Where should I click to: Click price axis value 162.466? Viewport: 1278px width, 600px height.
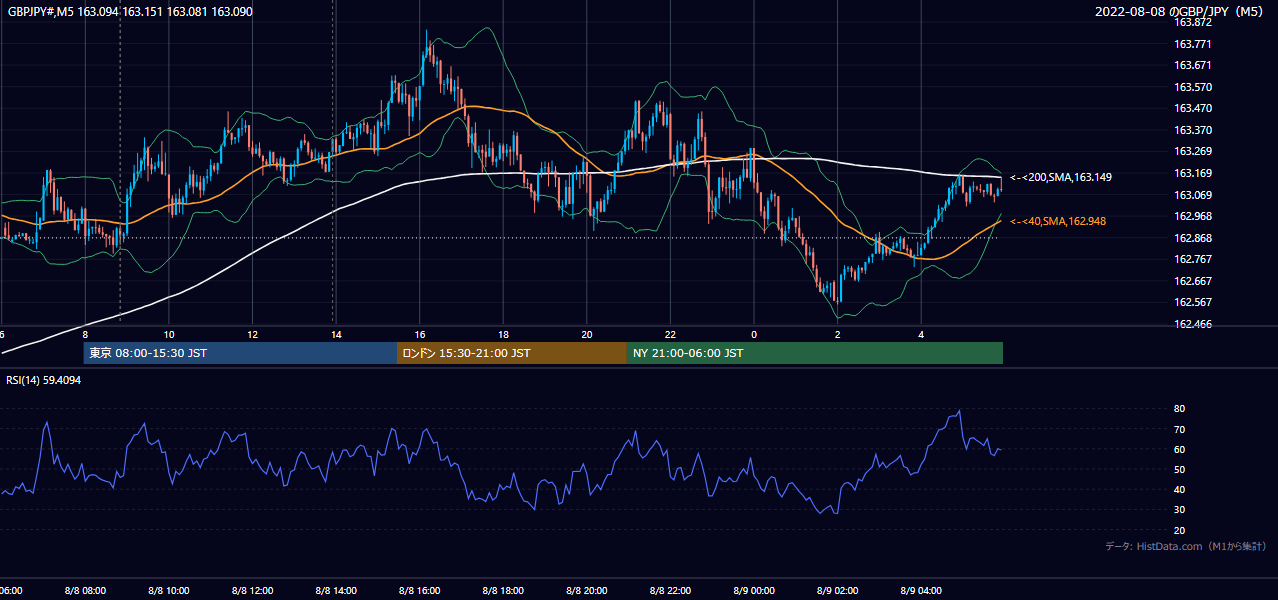[1193, 324]
